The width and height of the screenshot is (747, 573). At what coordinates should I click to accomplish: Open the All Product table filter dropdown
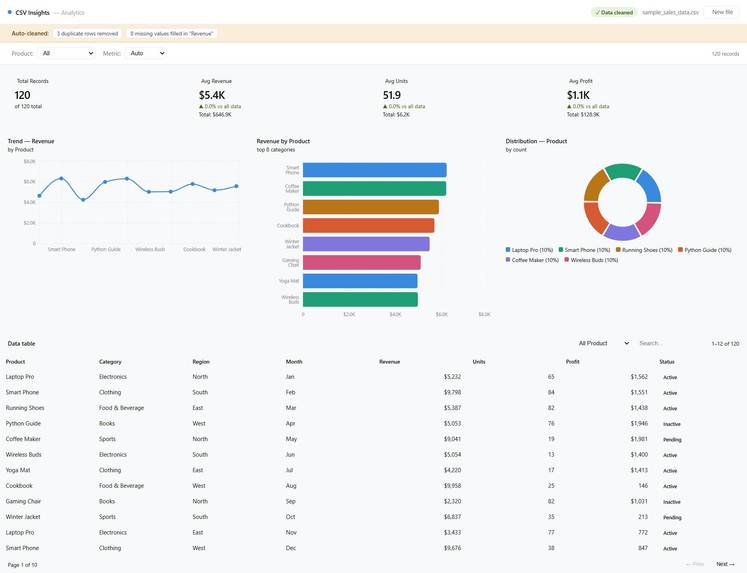(604, 343)
